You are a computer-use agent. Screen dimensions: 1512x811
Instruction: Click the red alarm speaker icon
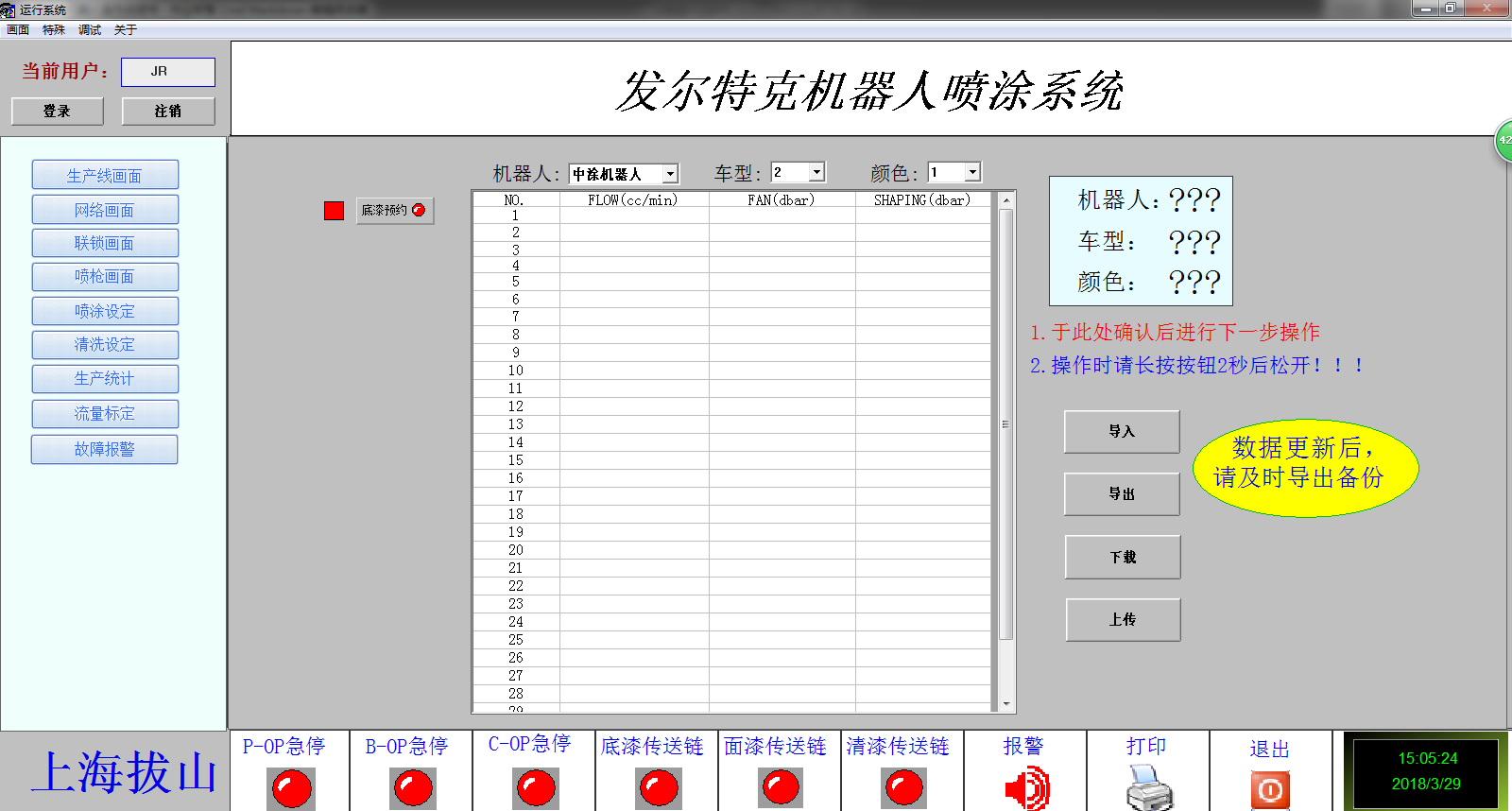(1026, 787)
